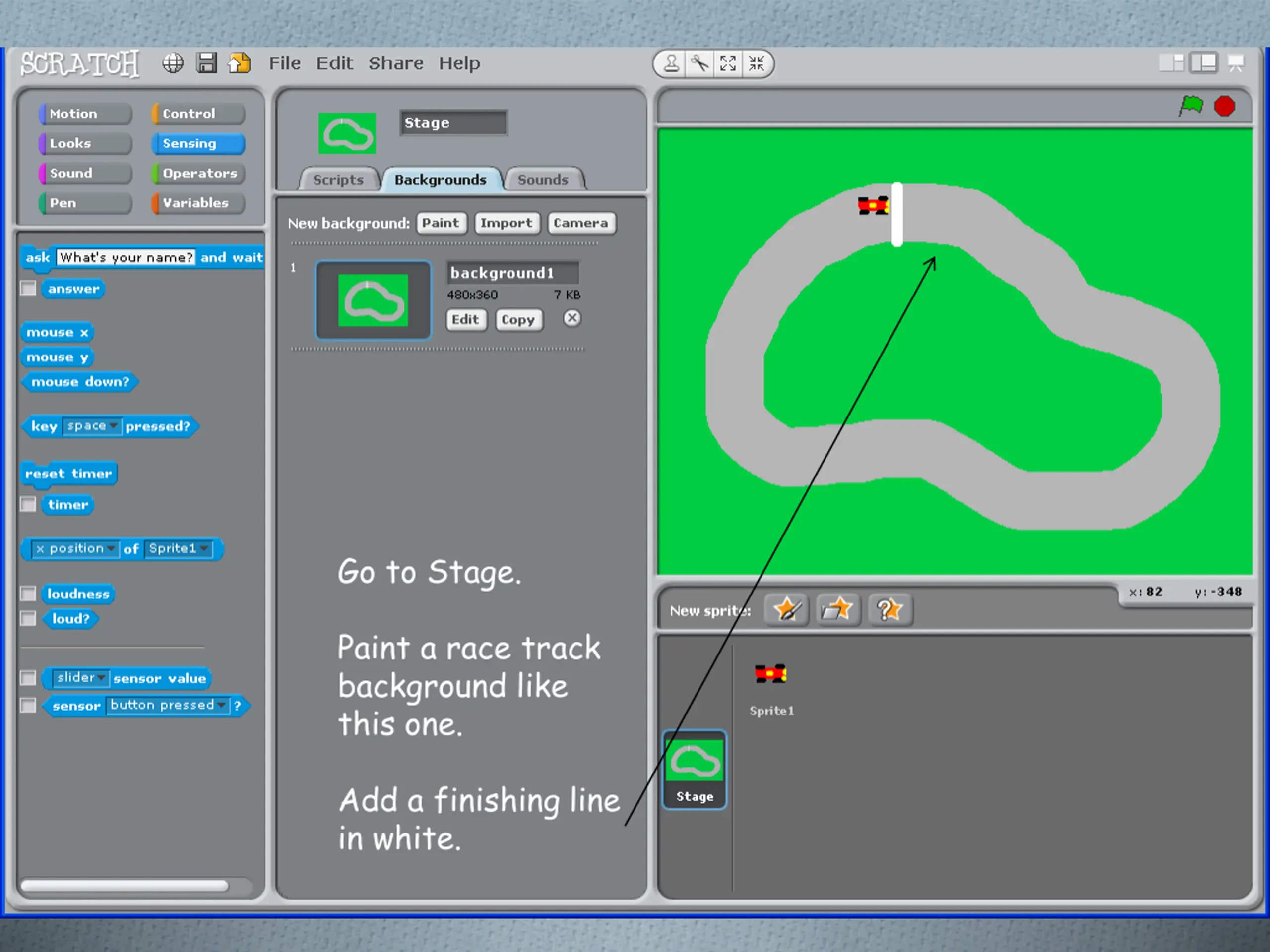Screen dimensions: 1270x952
Task: Click the blocks palette horizontal scrollbar
Action: [125, 886]
